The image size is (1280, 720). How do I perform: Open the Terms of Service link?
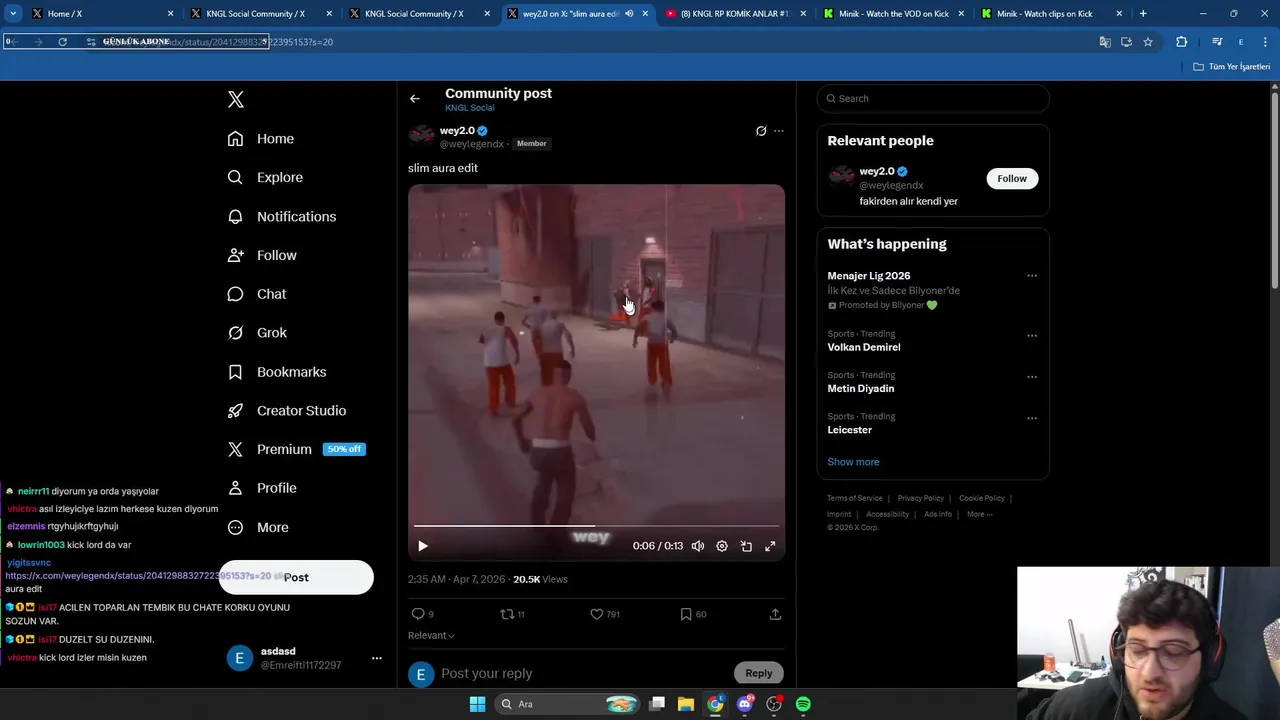pyautogui.click(x=855, y=498)
